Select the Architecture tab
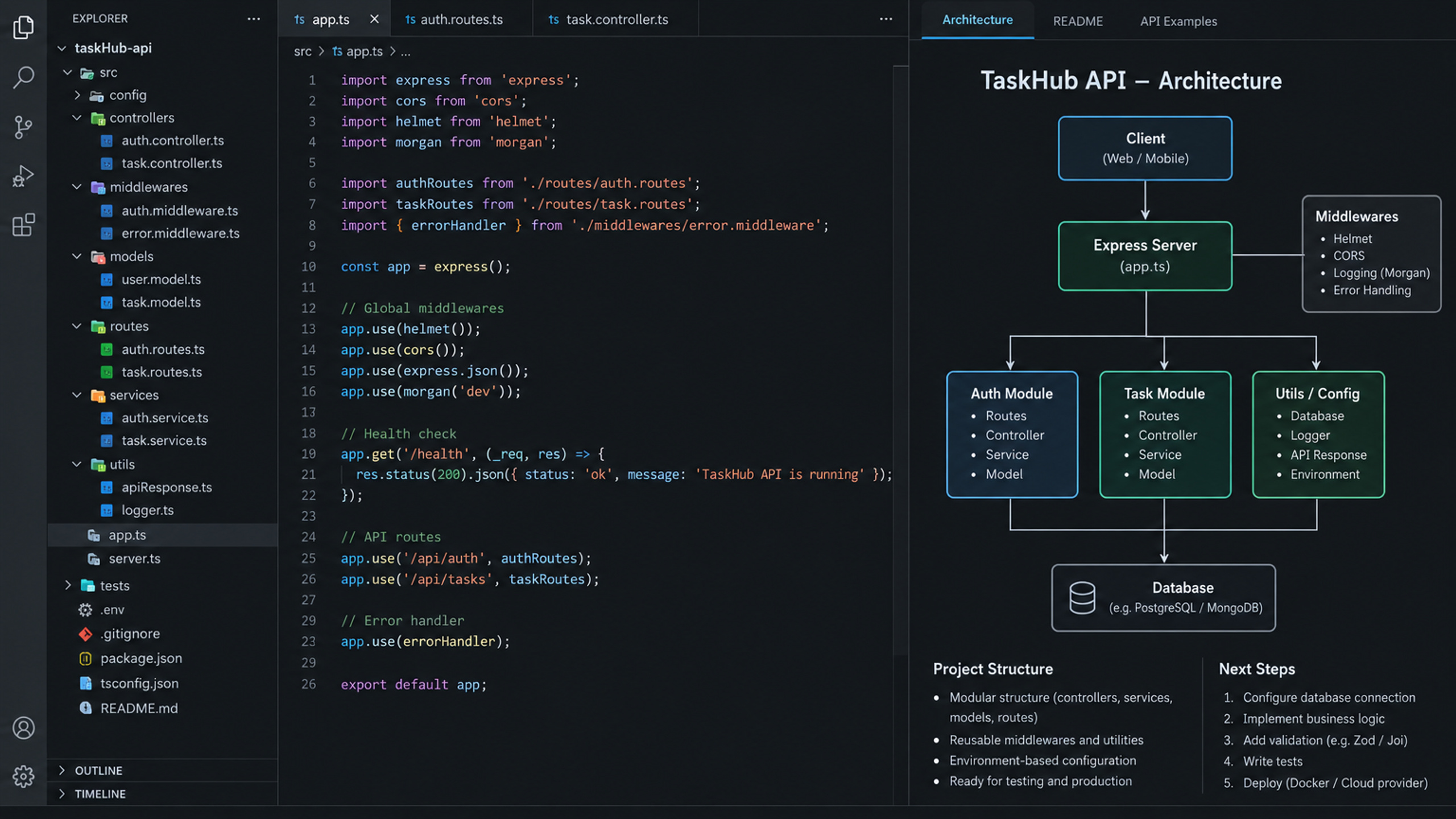Screen dimensions: 1456x819 pos(977,20)
